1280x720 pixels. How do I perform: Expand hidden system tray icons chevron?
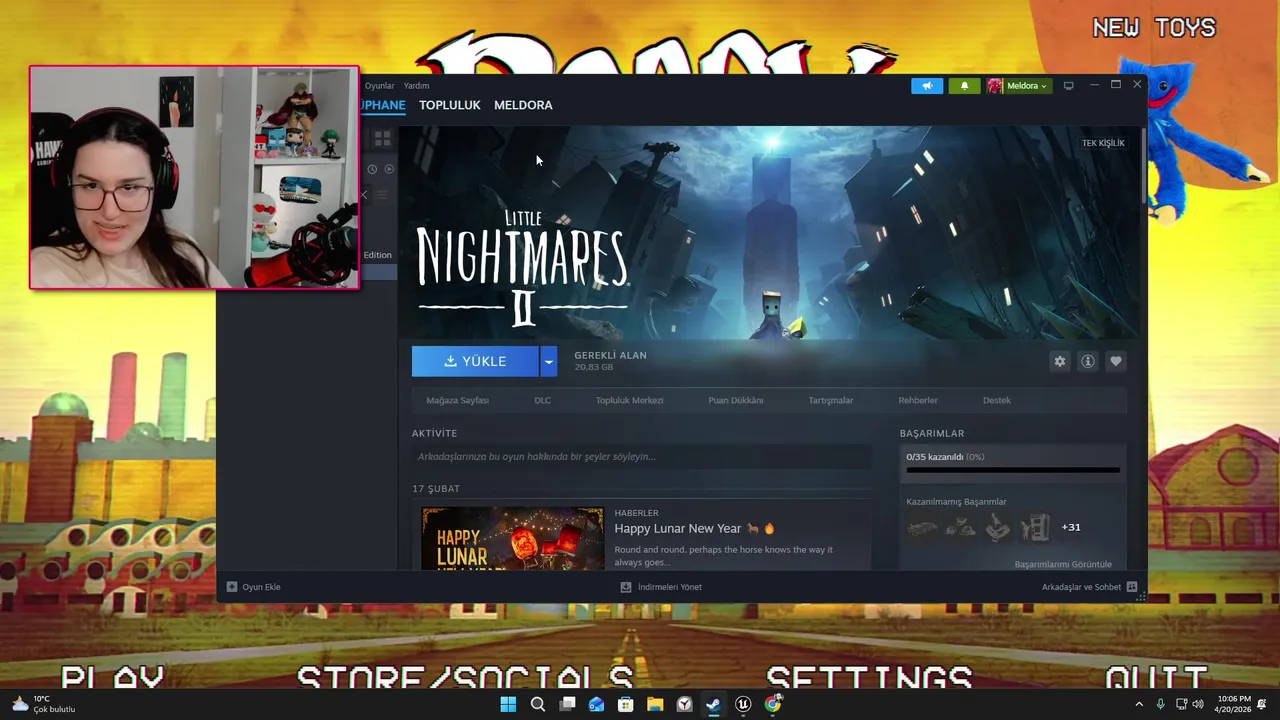(x=1138, y=704)
